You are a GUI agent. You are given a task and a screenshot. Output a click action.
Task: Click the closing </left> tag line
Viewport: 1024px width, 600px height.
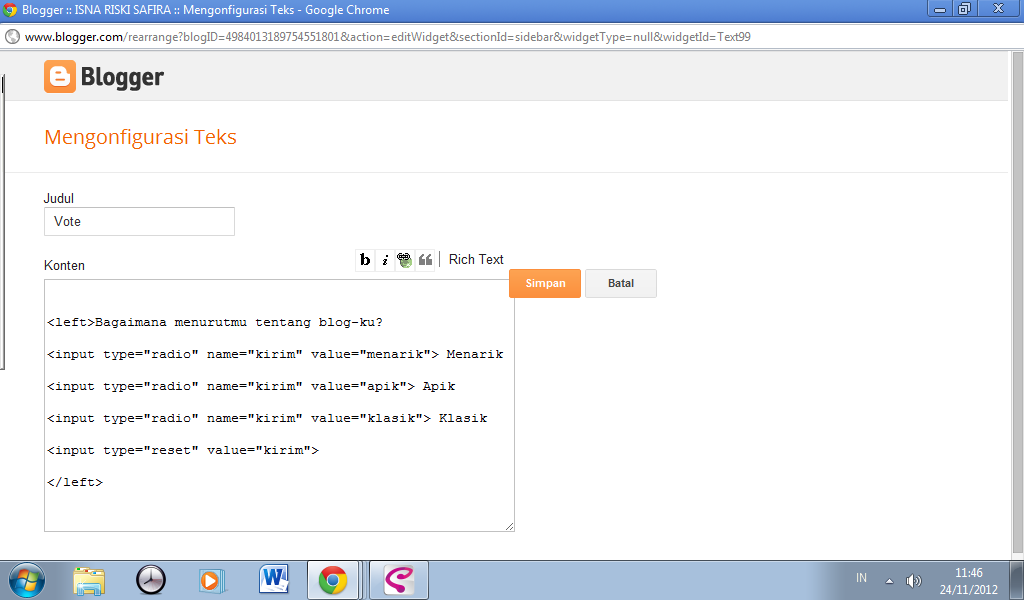(75, 482)
